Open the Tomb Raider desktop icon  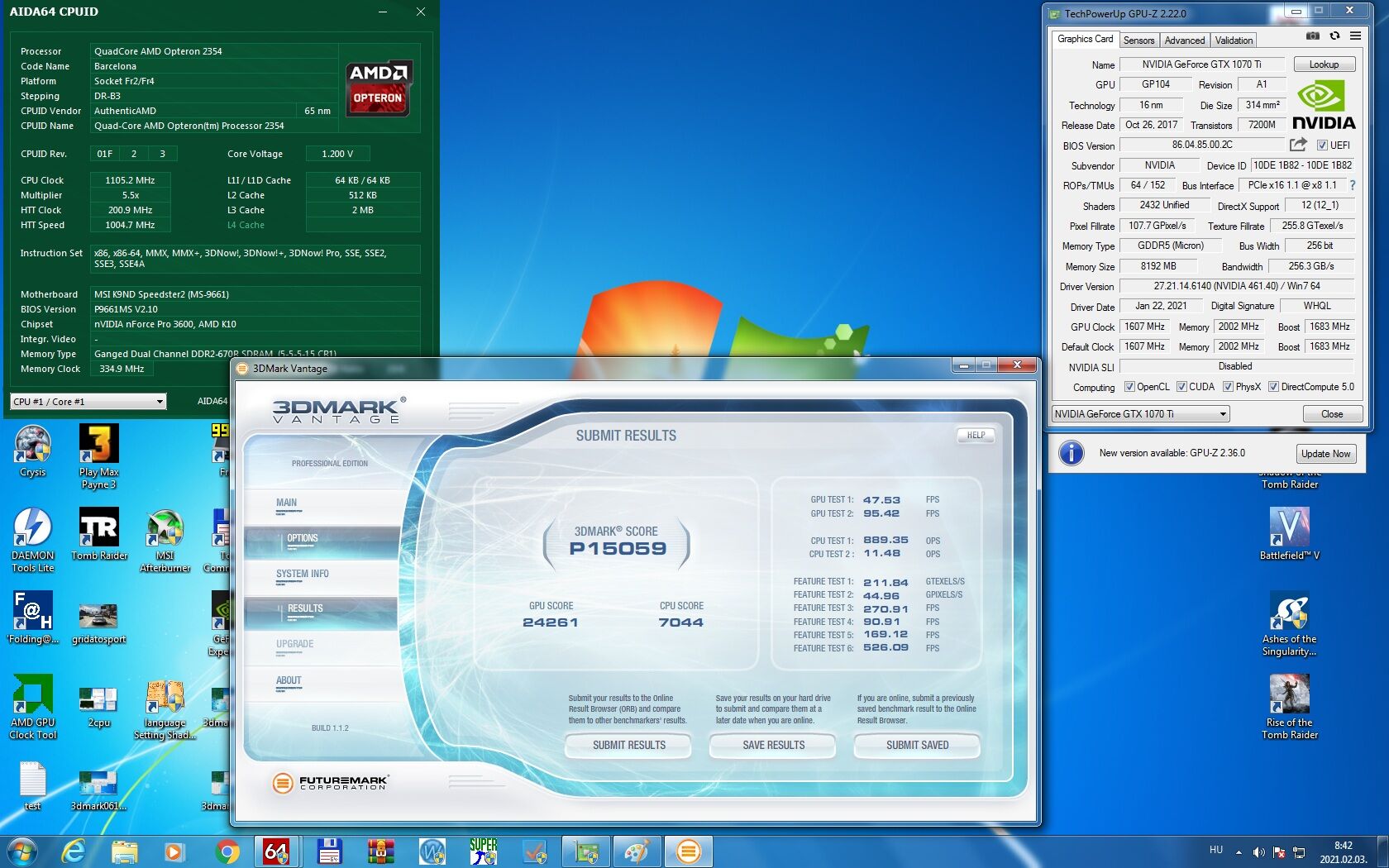click(x=99, y=534)
